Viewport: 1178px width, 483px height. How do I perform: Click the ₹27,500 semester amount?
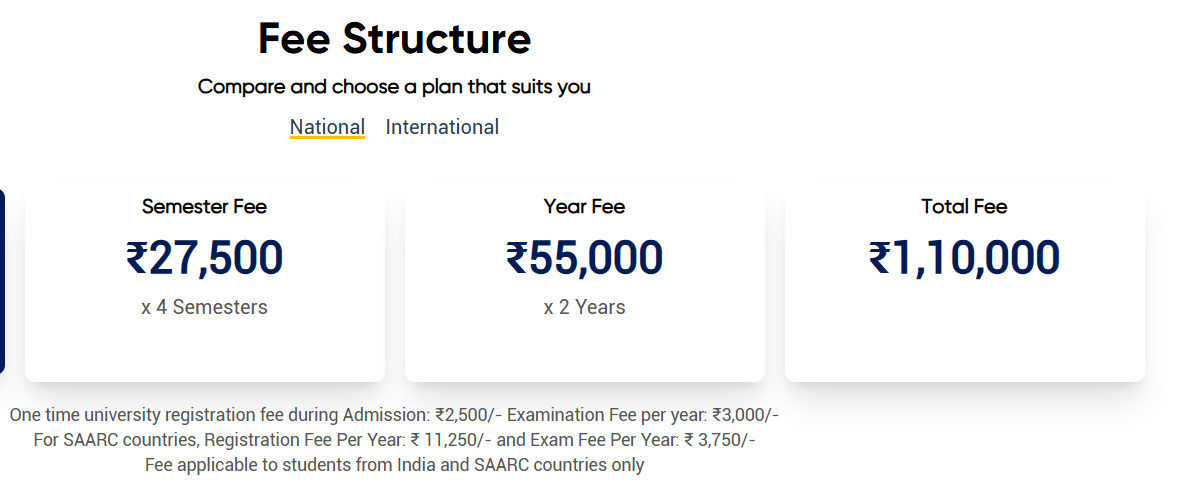(x=204, y=257)
